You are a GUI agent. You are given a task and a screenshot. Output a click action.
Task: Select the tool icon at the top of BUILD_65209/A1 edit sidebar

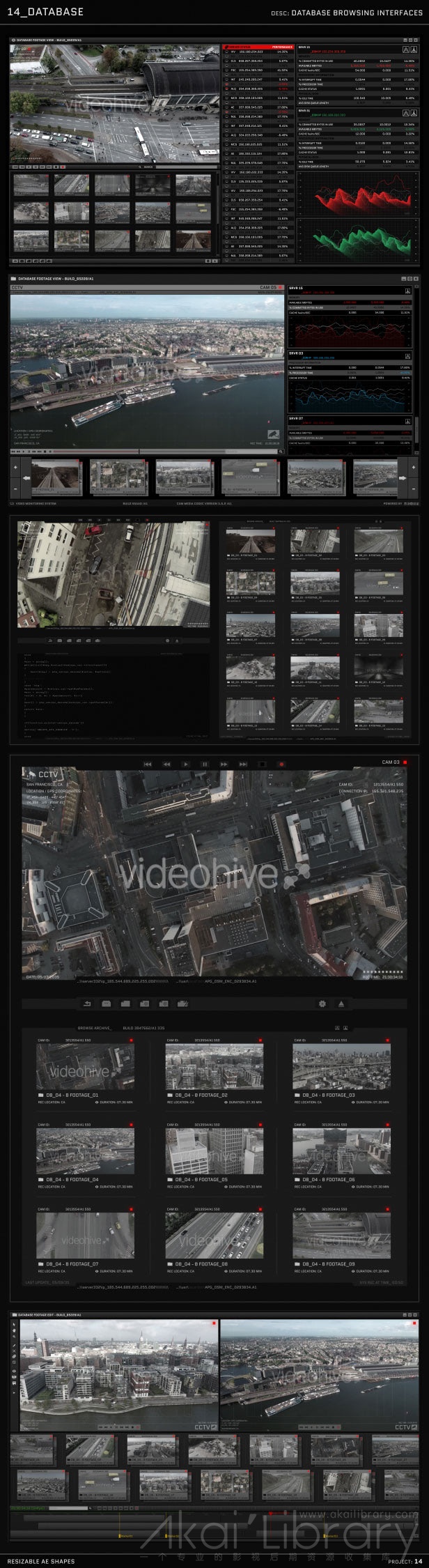coord(15,1324)
